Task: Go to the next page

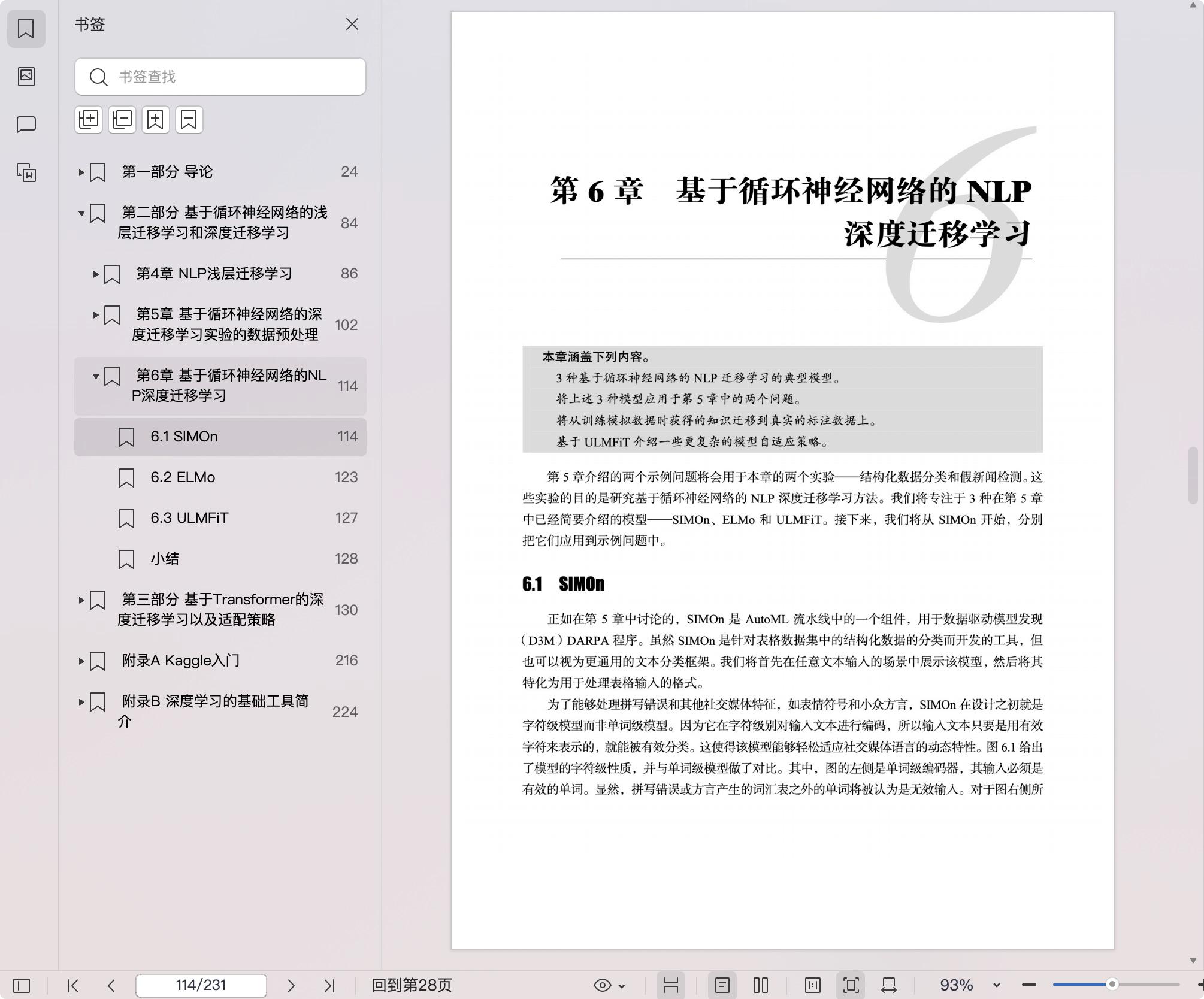Action: click(x=291, y=985)
